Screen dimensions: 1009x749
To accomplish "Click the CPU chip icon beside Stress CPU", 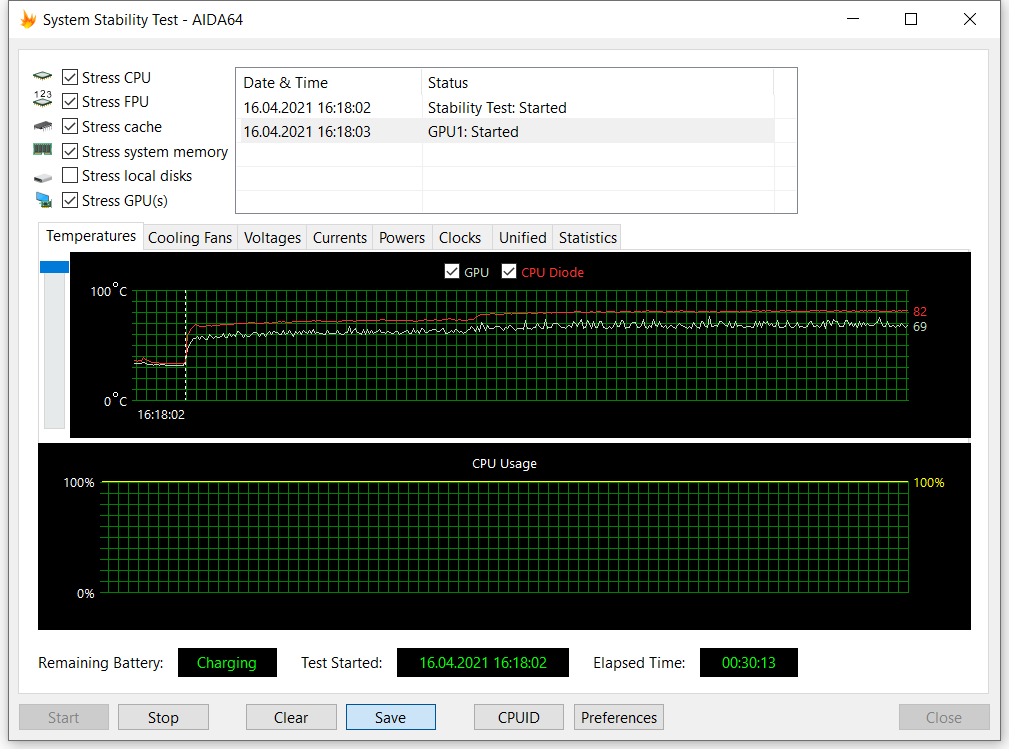I will 42,77.
